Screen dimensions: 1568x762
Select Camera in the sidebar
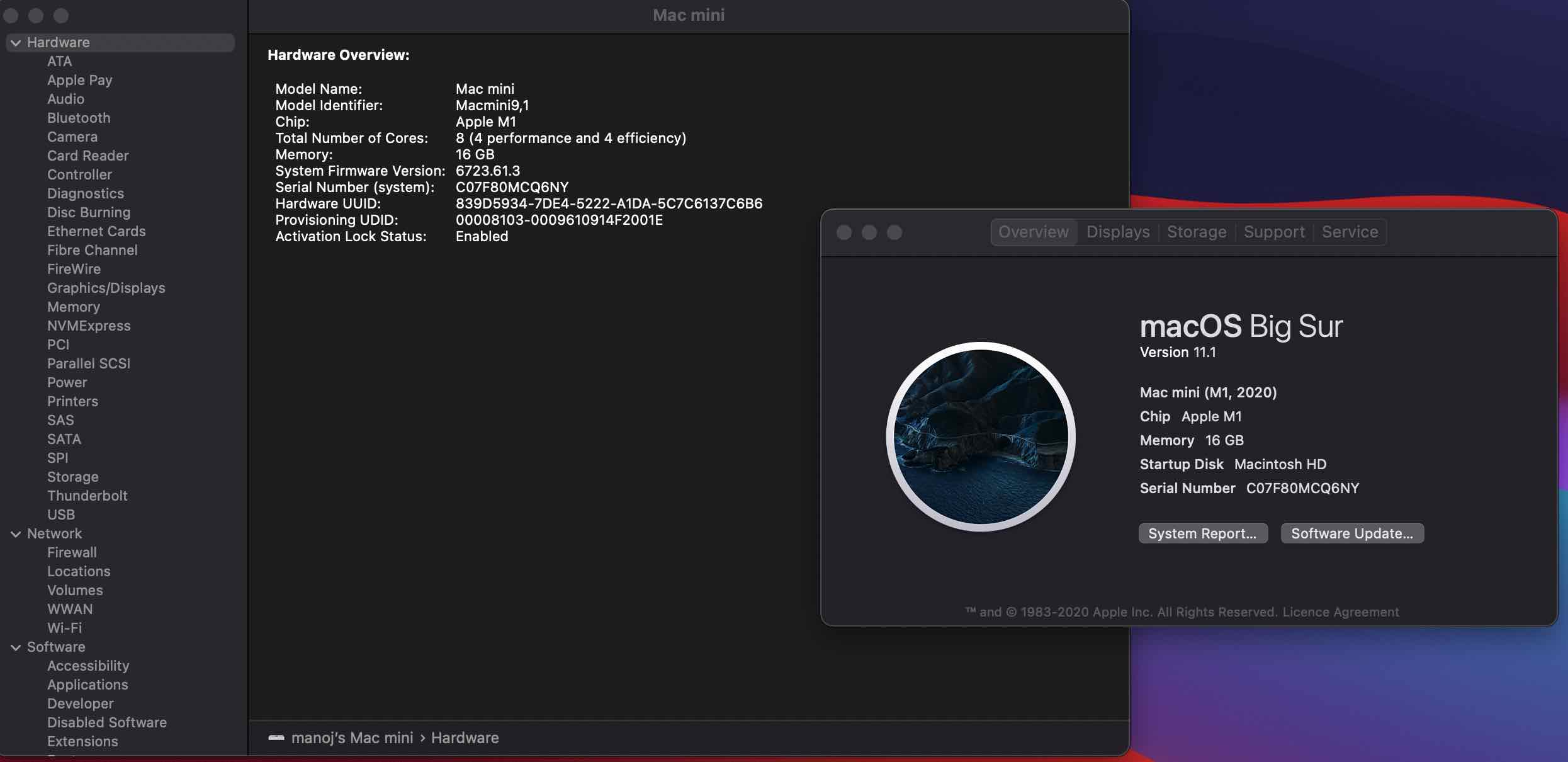tap(72, 137)
